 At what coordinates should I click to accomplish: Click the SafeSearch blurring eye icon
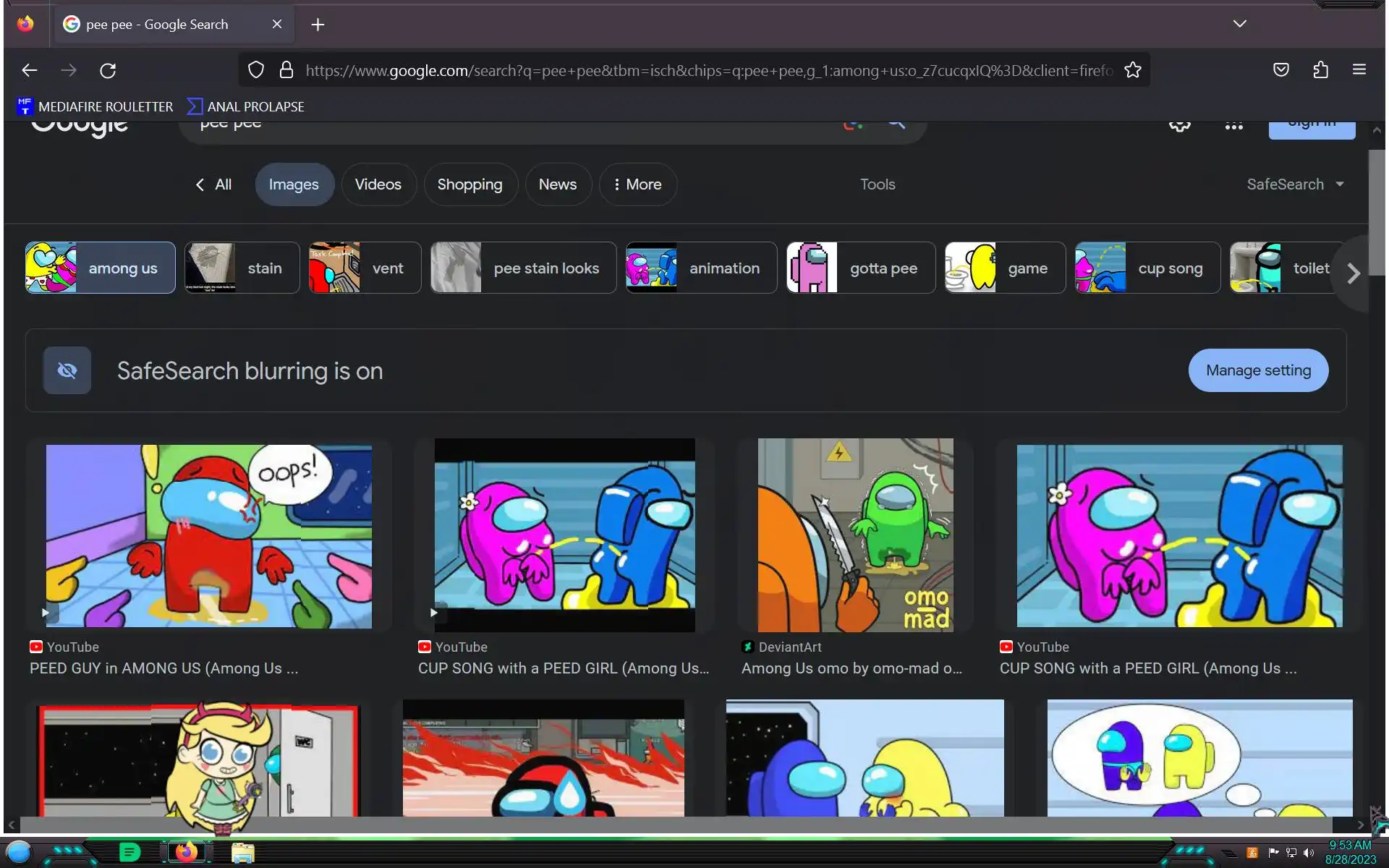tap(67, 370)
